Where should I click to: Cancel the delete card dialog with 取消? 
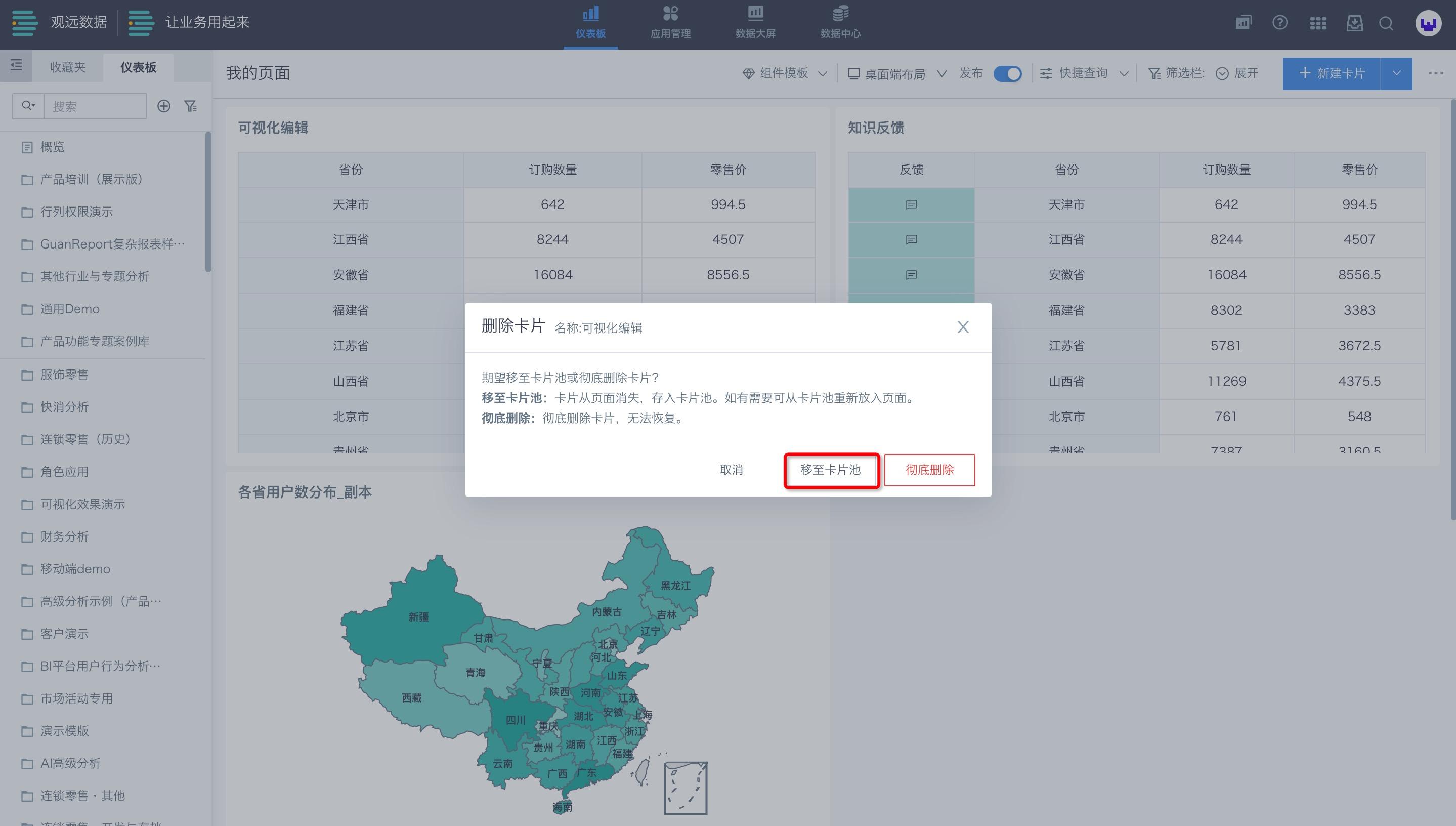[x=731, y=470]
